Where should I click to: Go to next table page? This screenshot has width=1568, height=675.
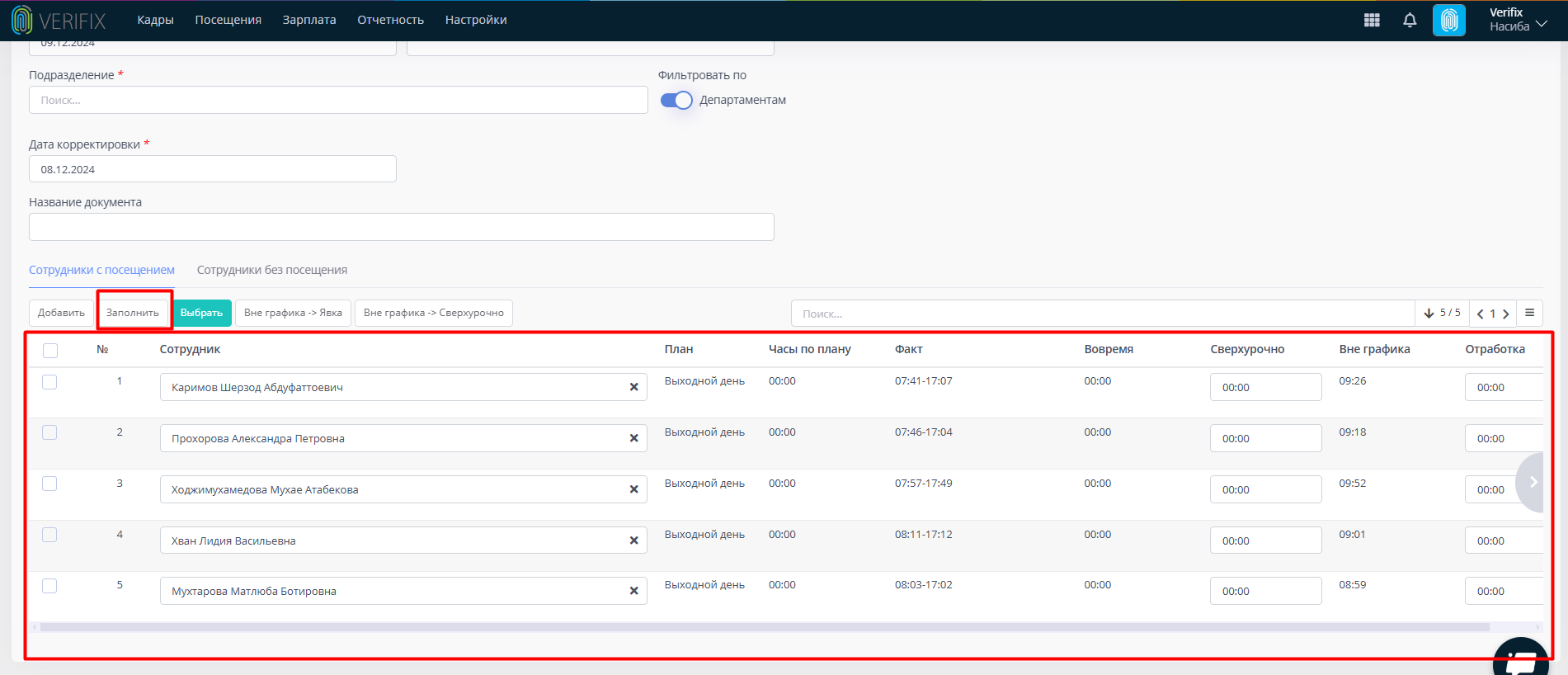pyautogui.click(x=1505, y=314)
